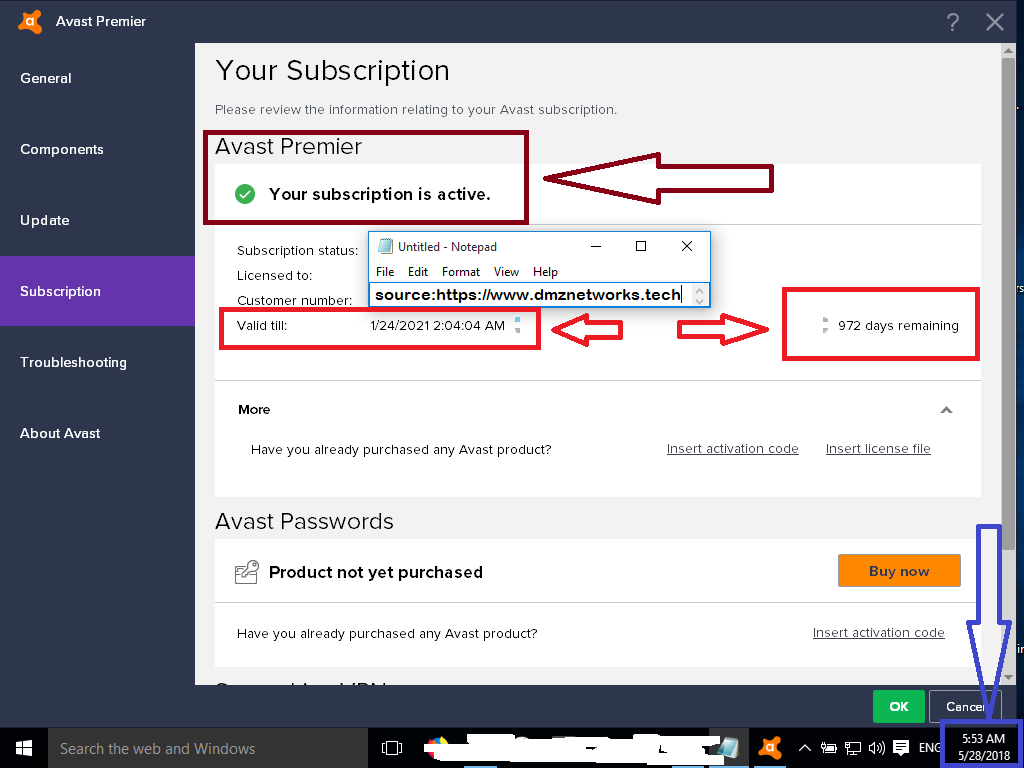
Task: Click the Avast Passwords key icon
Action: pyautogui.click(x=247, y=572)
